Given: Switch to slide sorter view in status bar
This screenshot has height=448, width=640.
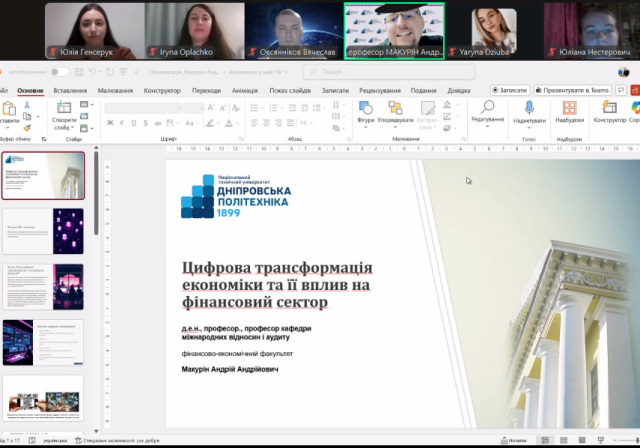Looking at the screenshot, I should click(564, 440).
